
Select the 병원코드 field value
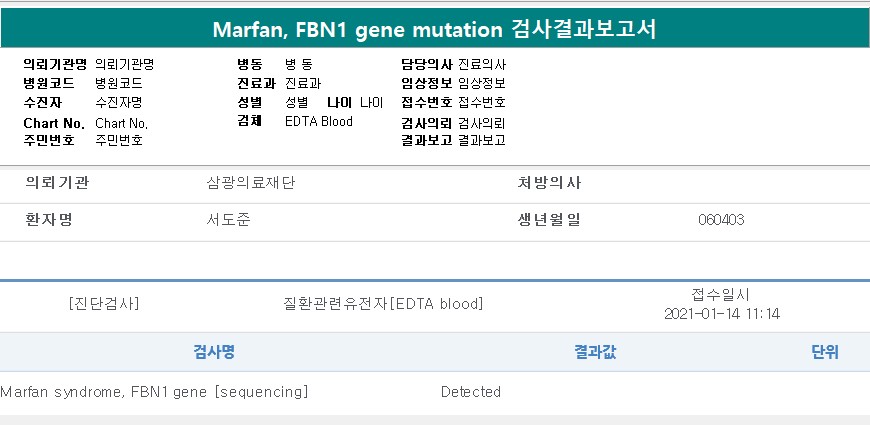pyautogui.click(x=118, y=83)
